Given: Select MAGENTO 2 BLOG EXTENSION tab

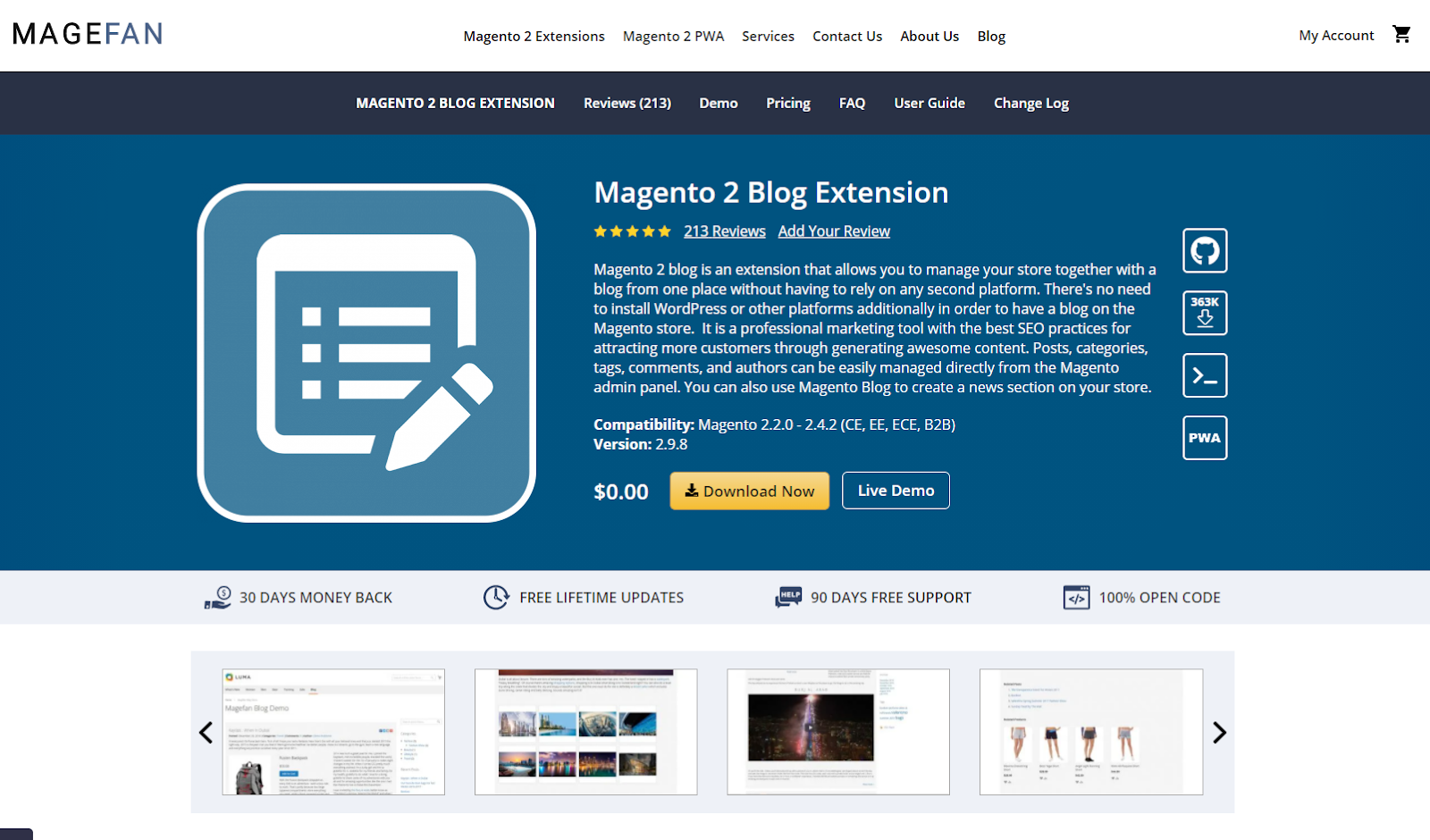Looking at the screenshot, I should tap(455, 104).
